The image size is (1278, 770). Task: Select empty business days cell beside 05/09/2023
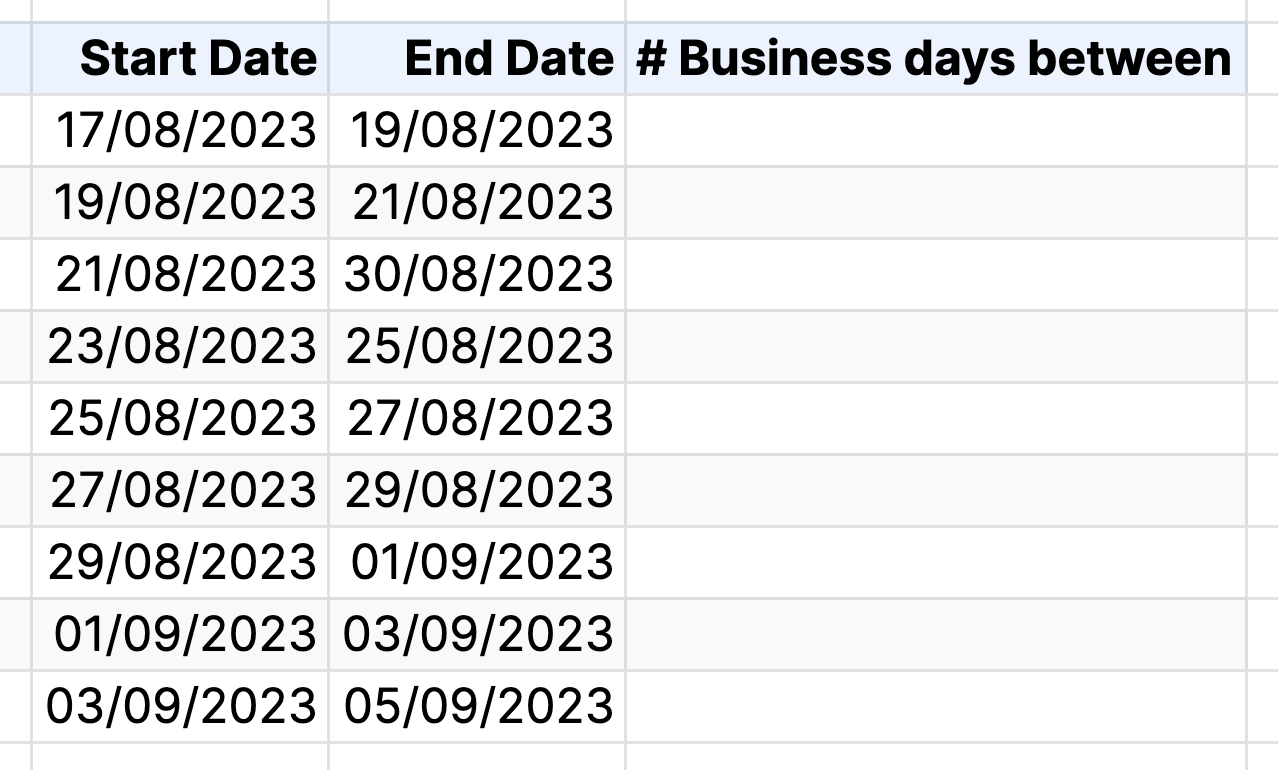pyautogui.click(x=936, y=707)
